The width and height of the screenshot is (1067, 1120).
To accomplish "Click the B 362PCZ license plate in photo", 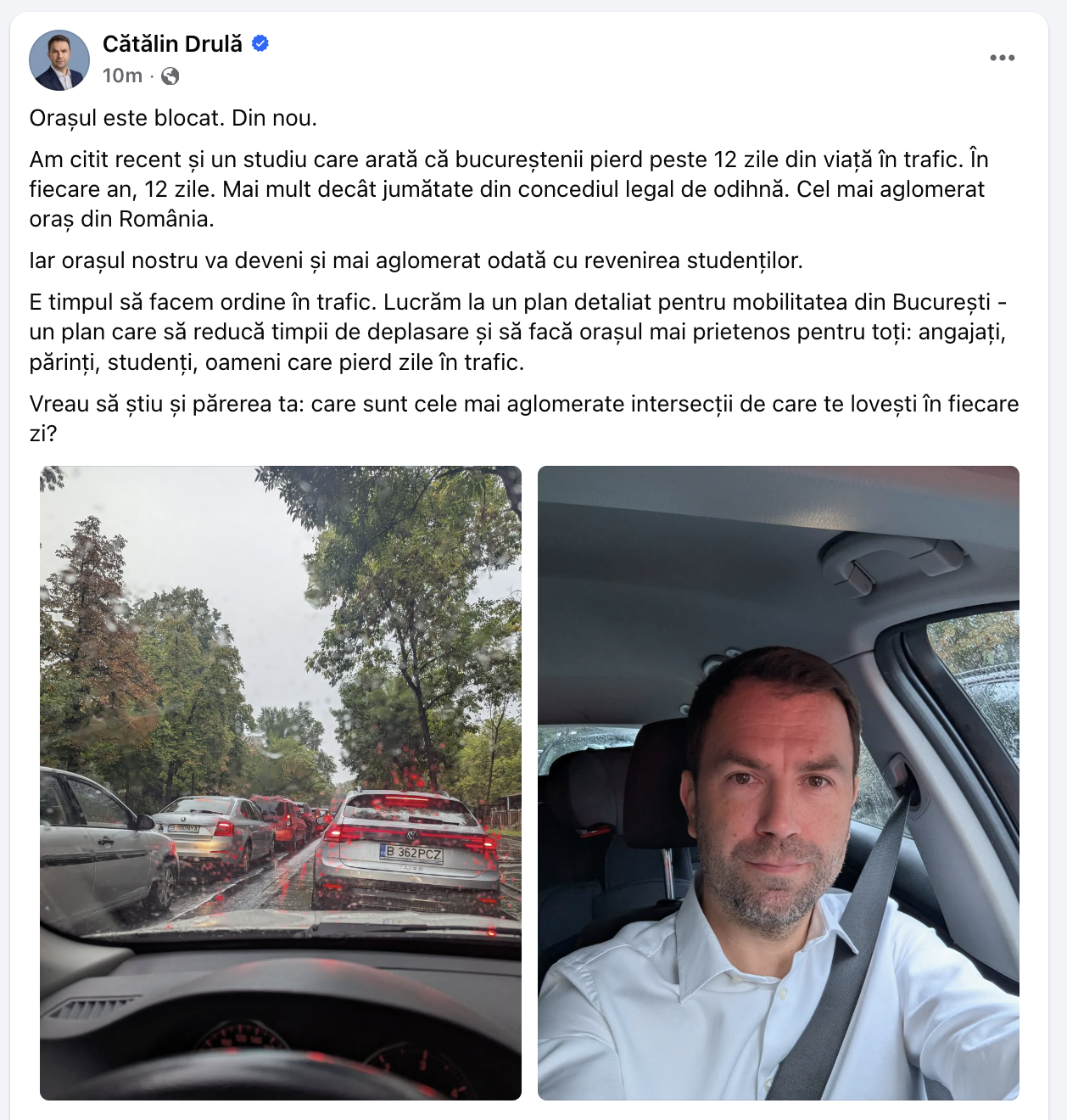I will coord(411,852).
